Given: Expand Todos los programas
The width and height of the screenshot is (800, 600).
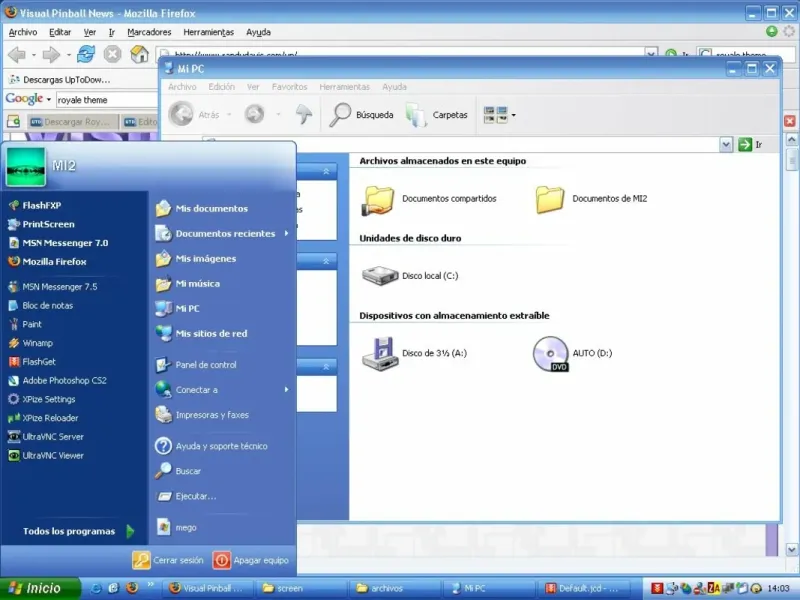Looking at the screenshot, I should [x=78, y=531].
